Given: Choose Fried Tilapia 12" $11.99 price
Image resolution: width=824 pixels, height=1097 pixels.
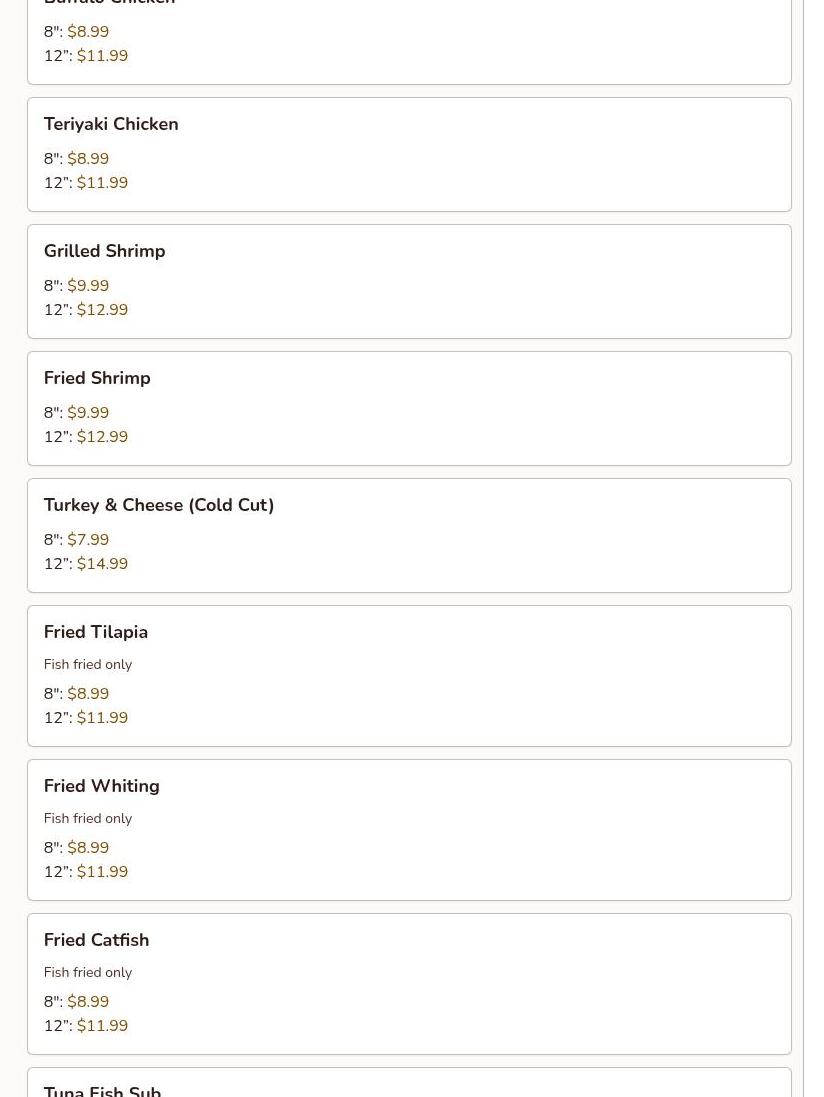Looking at the screenshot, I should tap(86, 718).
